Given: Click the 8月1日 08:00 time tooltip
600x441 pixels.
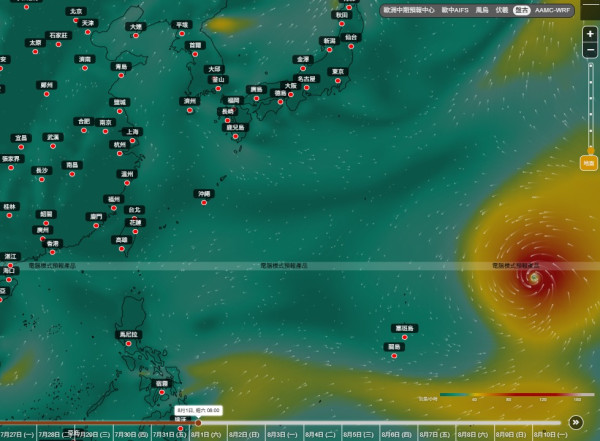Looking at the screenshot, I should click(x=198, y=410).
